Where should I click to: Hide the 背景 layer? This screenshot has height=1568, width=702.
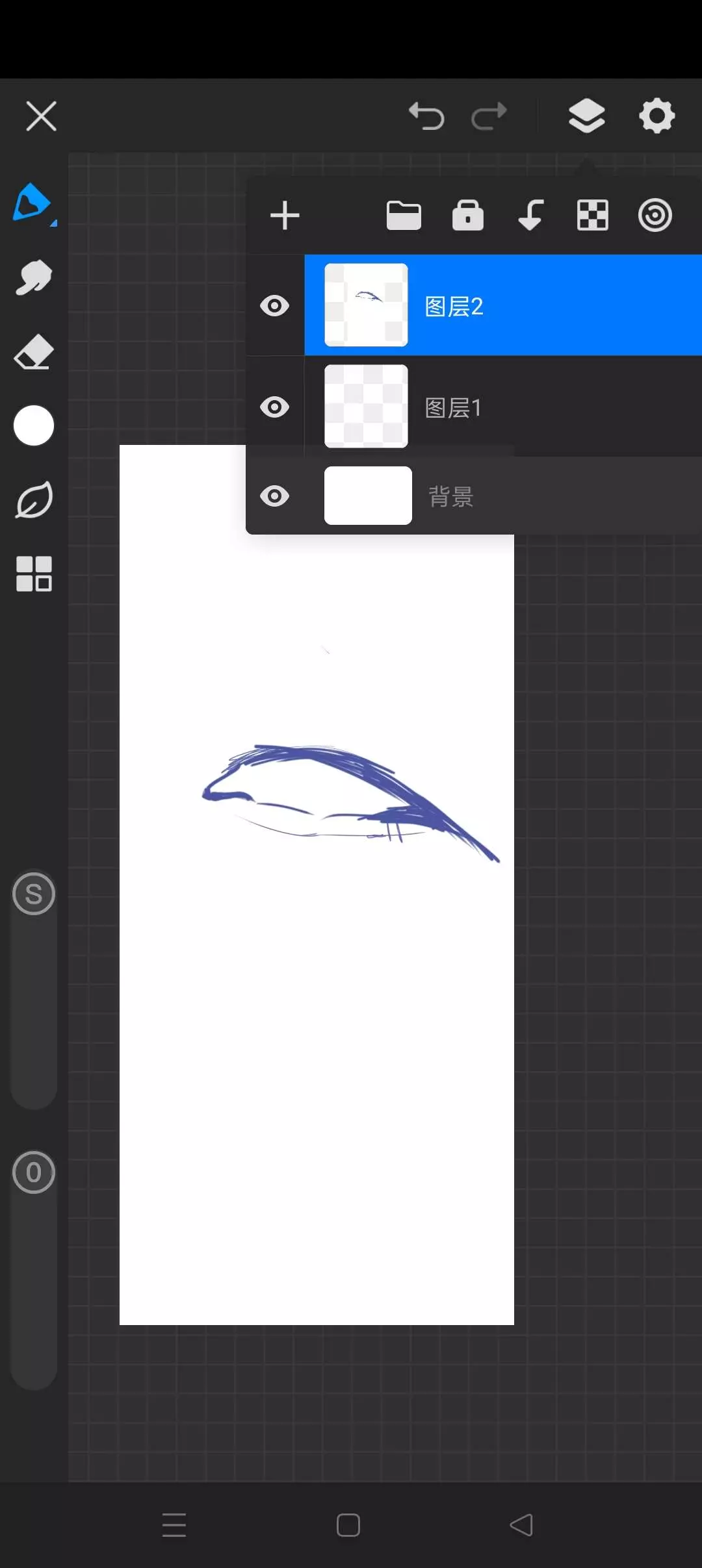pyautogui.click(x=274, y=496)
